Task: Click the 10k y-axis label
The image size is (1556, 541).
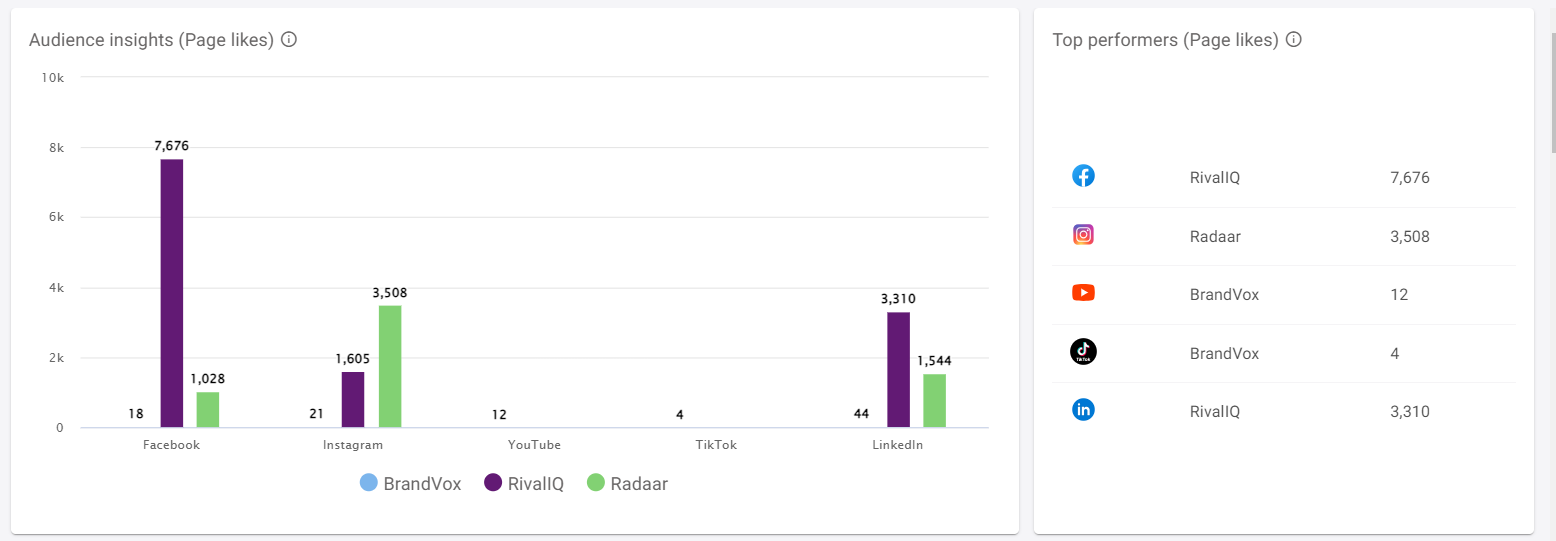Action: 53,77
